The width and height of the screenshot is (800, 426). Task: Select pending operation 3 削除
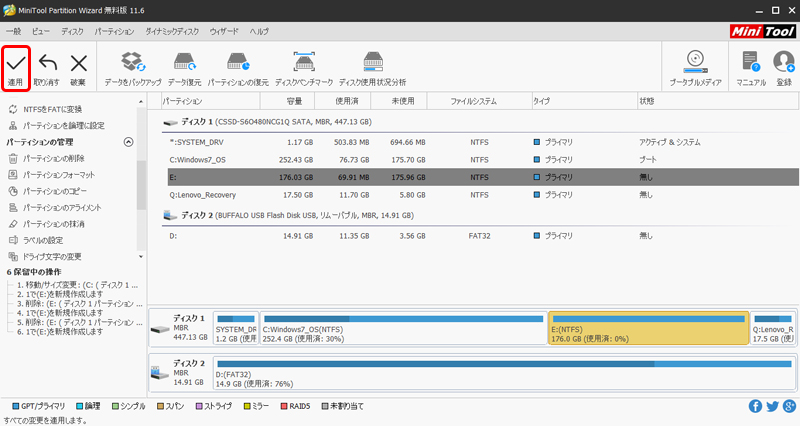click(x=80, y=304)
